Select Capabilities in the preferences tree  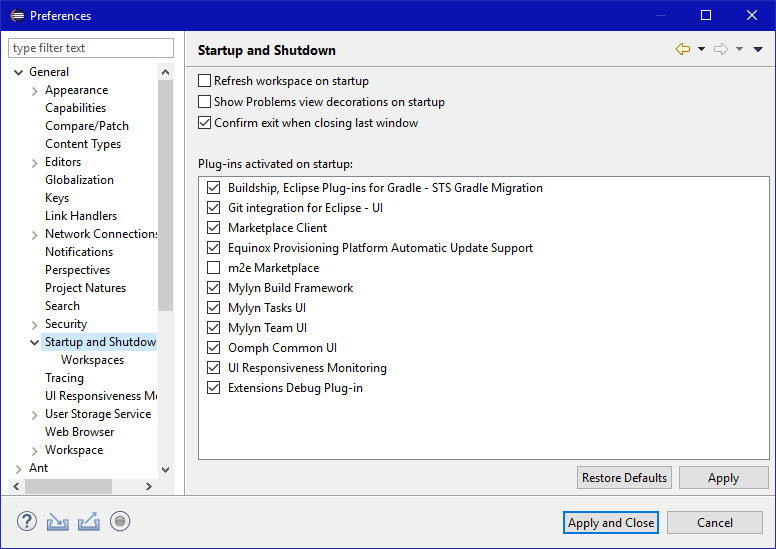tap(75, 108)
